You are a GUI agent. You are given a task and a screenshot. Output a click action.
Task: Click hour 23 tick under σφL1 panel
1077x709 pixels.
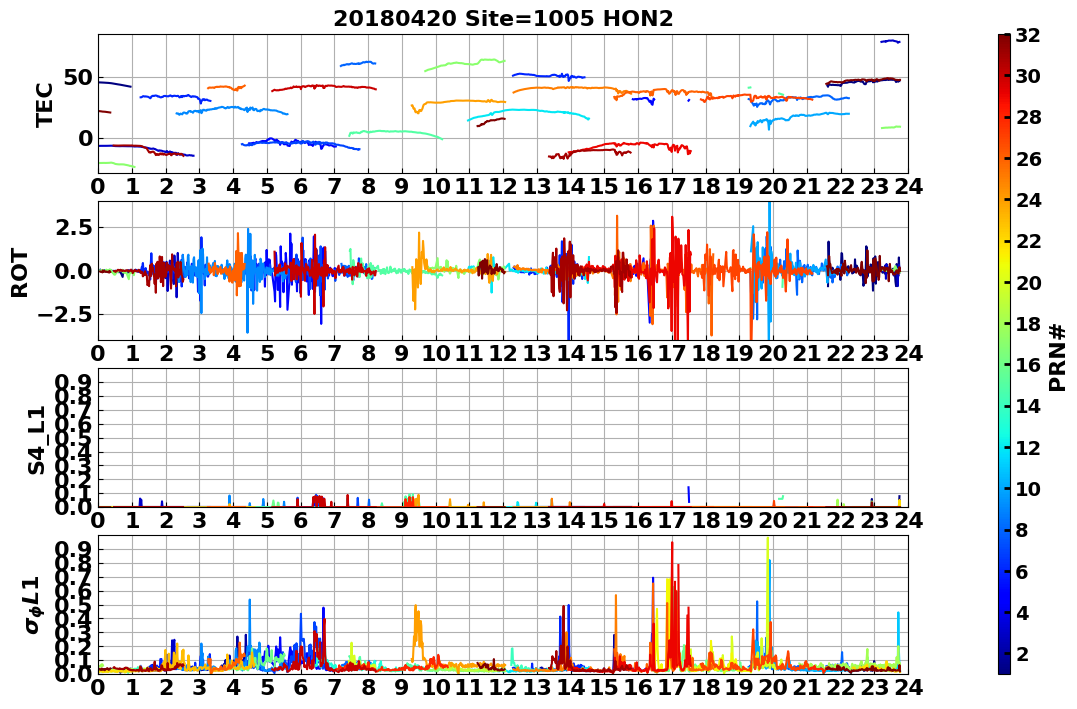pyautogui.click(x=874, y=687)
